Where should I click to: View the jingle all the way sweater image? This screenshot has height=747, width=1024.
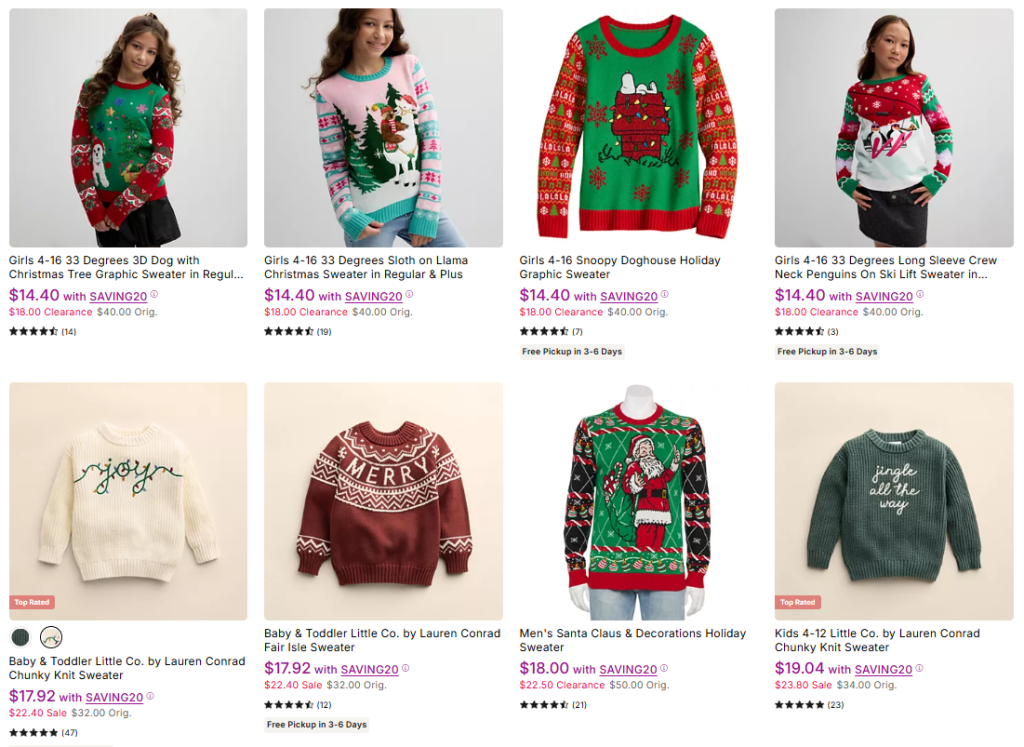point(894,501)
